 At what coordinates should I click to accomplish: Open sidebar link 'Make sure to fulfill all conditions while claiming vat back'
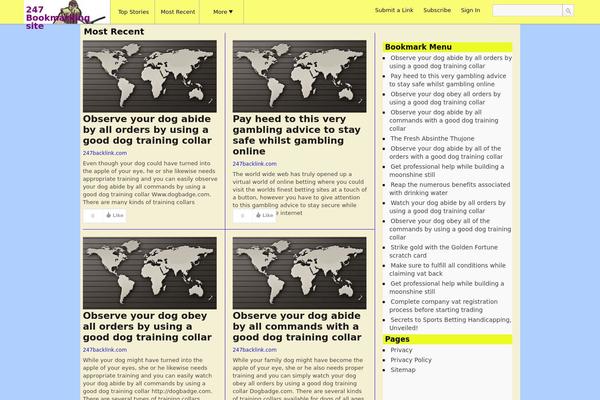tap(447, 269)
